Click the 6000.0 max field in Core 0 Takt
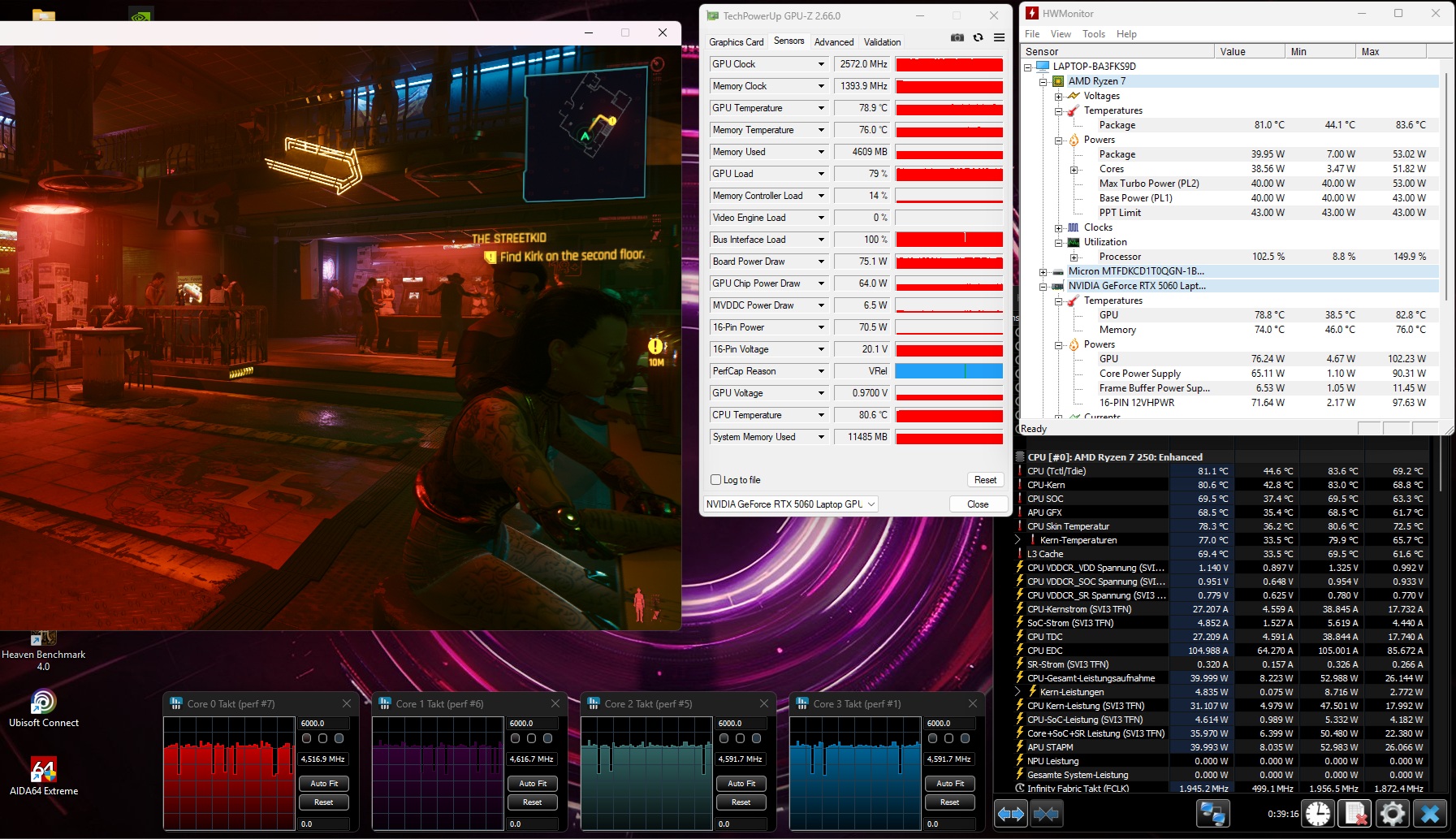 click(324, 723)
